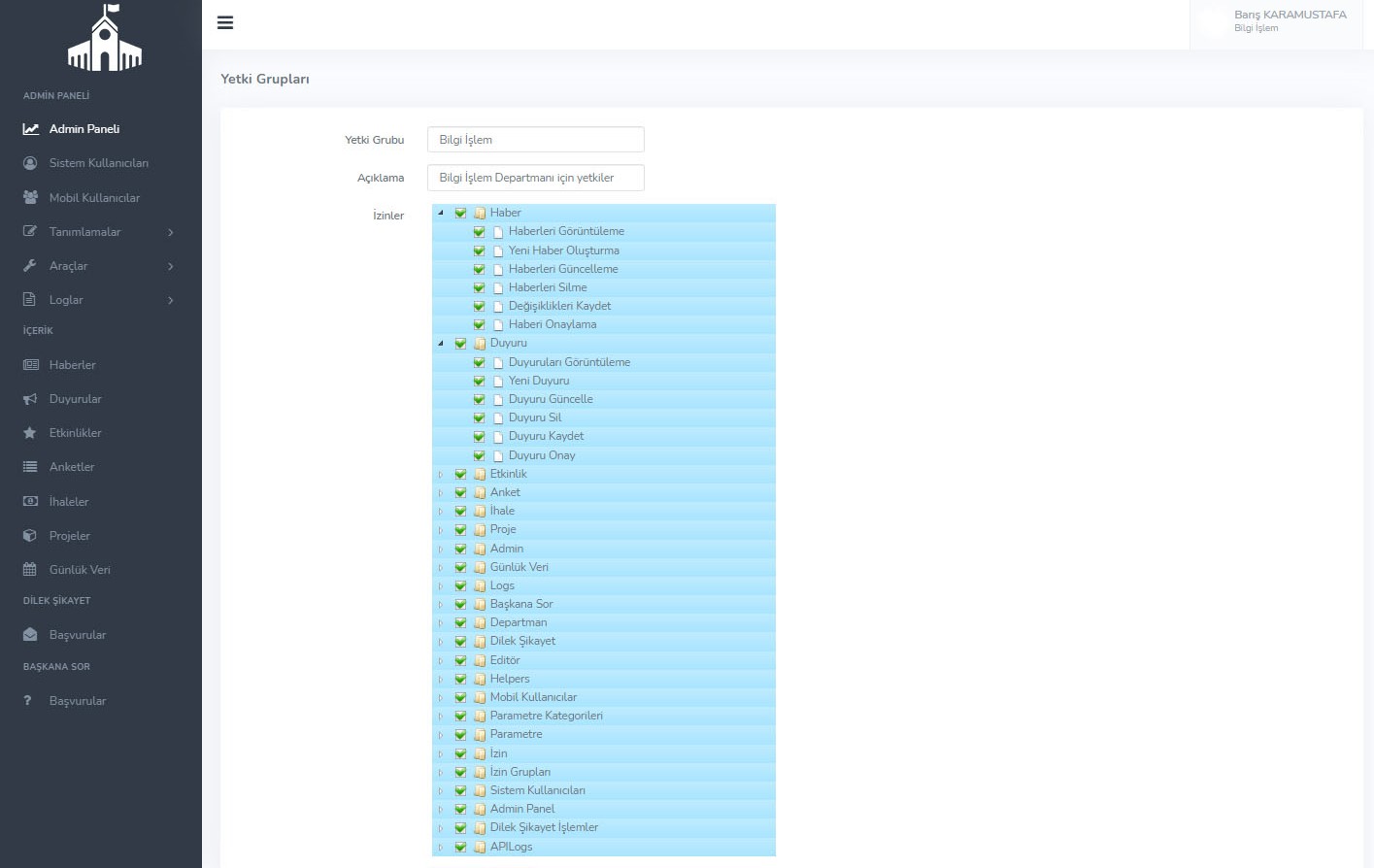This screenshot has width=1374, height=868.
Task: Uncheck Haberleri Silme permission
Action: (479, 287)
